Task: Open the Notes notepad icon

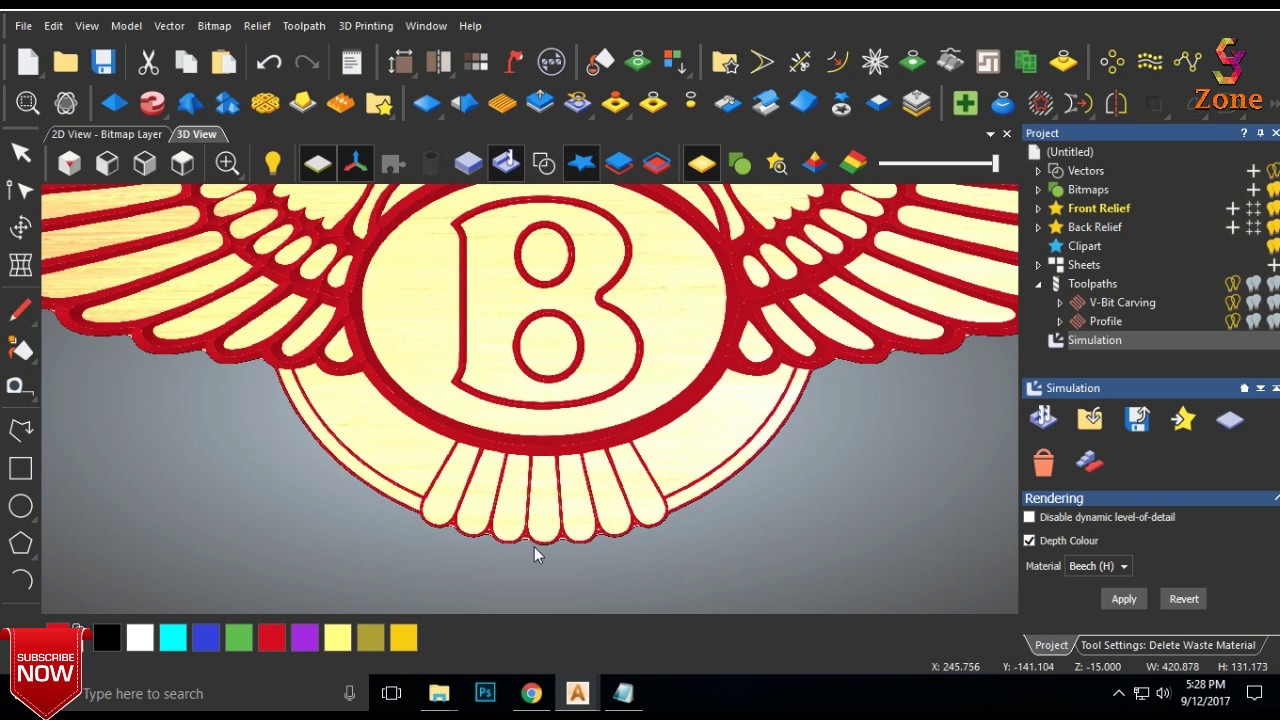Action: 351,62
